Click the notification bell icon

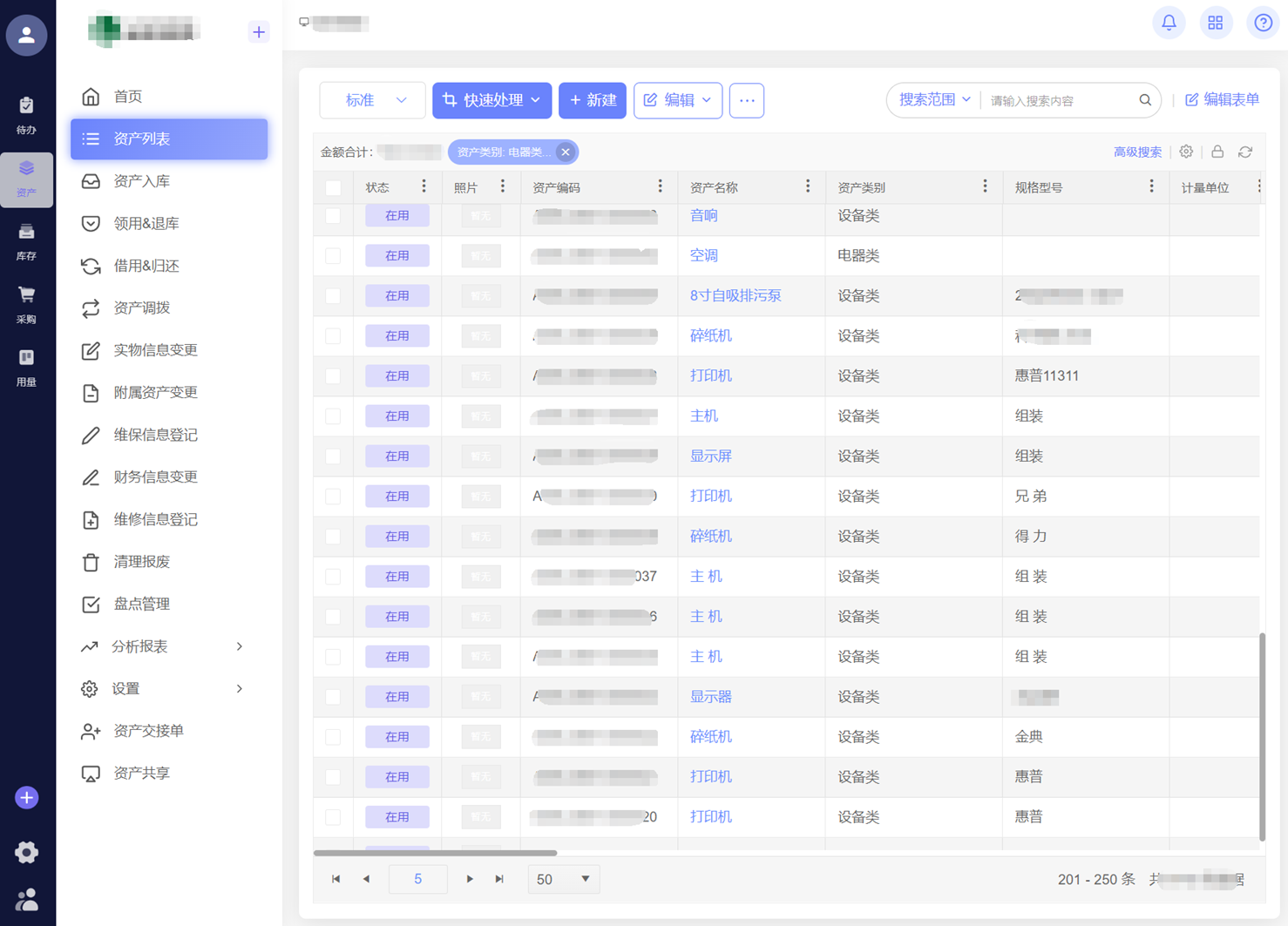1169,24
